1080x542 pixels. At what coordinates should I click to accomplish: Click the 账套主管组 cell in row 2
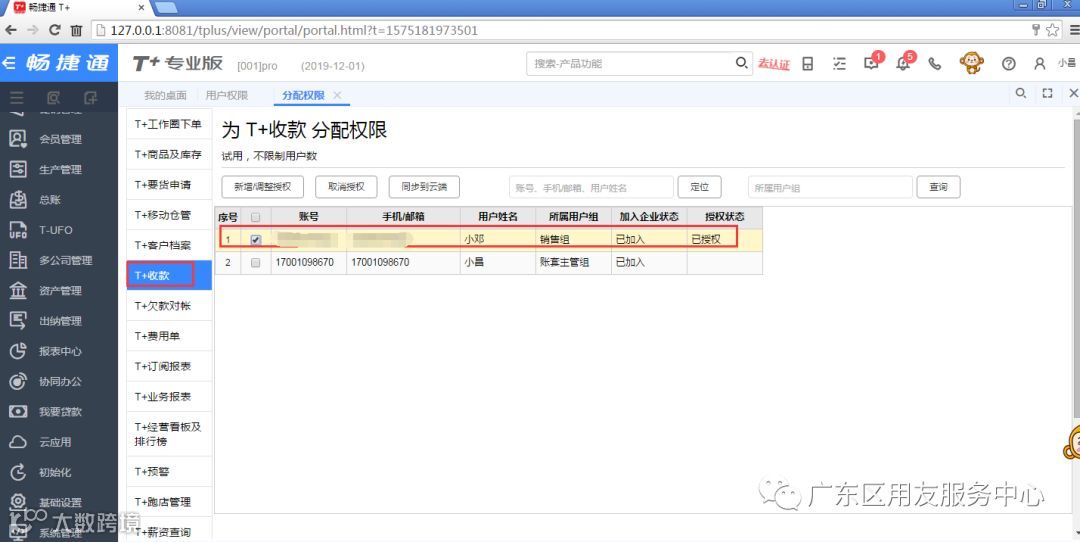(573, 262)
